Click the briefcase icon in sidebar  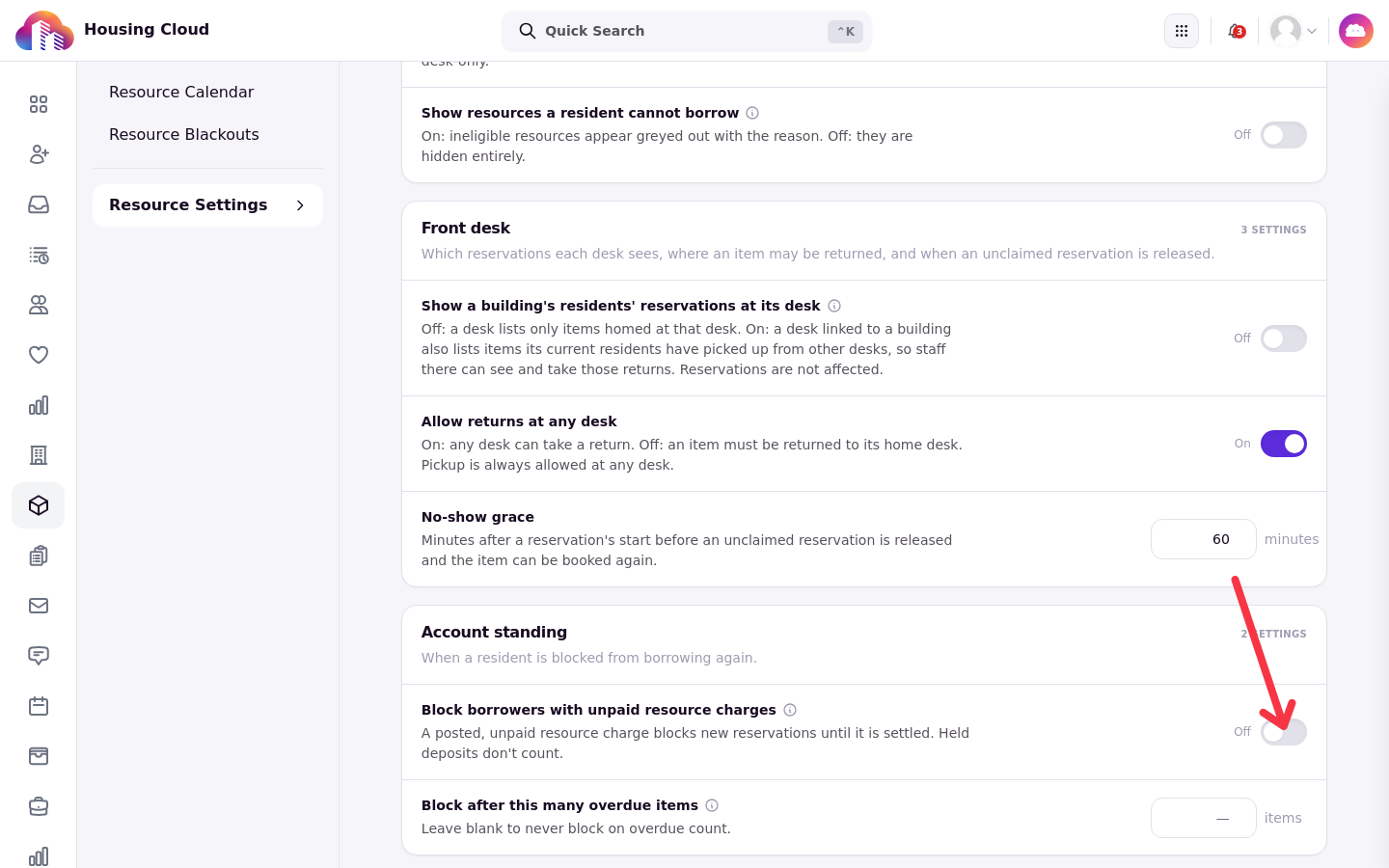coord(39,806)
